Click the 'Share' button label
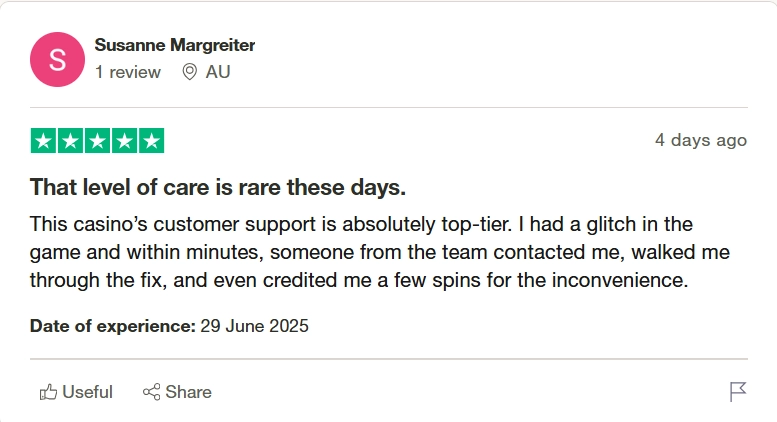777x422 pixels. click(188, 392)
